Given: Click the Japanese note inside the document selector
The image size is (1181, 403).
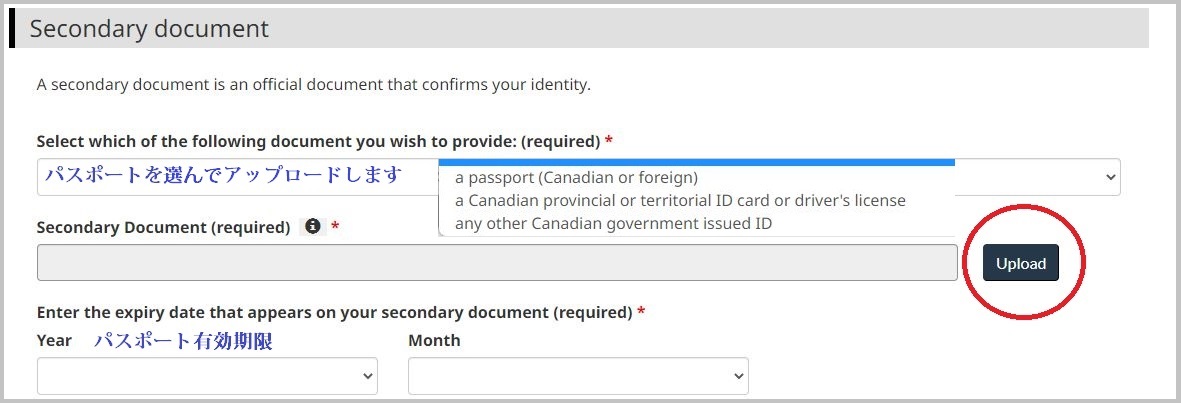Looking at the screenshot, I should (223, 176).
